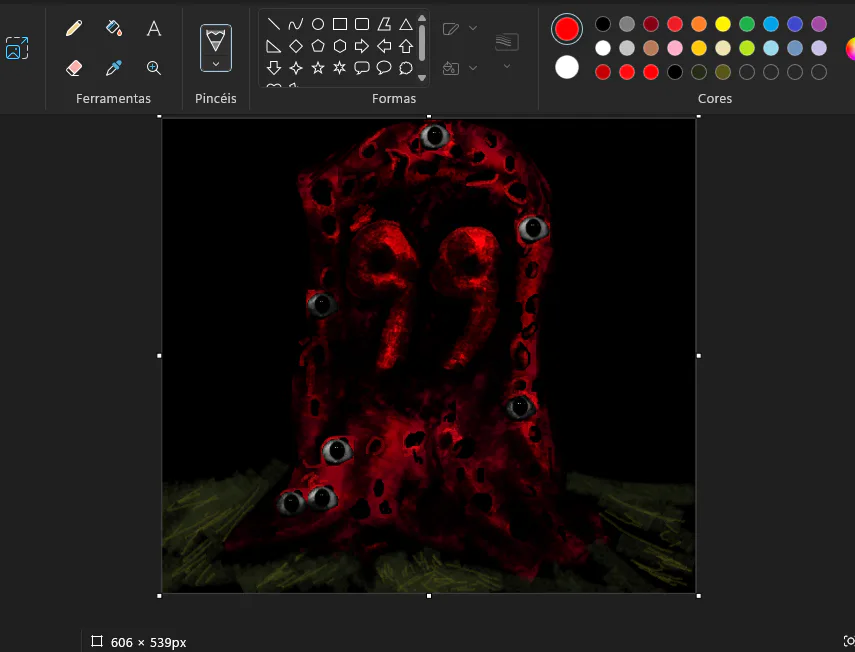This screenshot has width=855, height=652.
Task: Pick the Oval shape
Action: [x=318, y=24]
